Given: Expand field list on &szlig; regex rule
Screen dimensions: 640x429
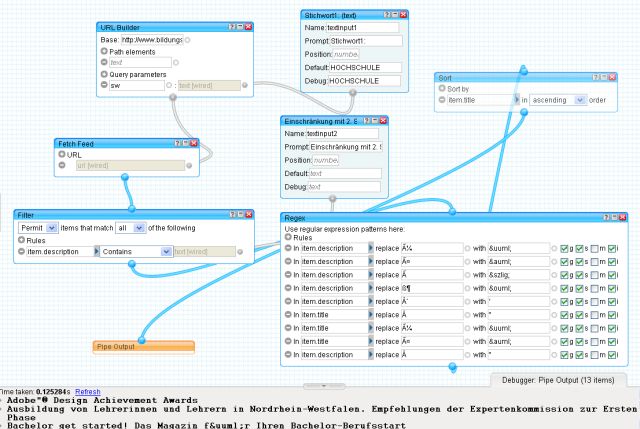Looking at the screenshot, I should click(371, 275).
